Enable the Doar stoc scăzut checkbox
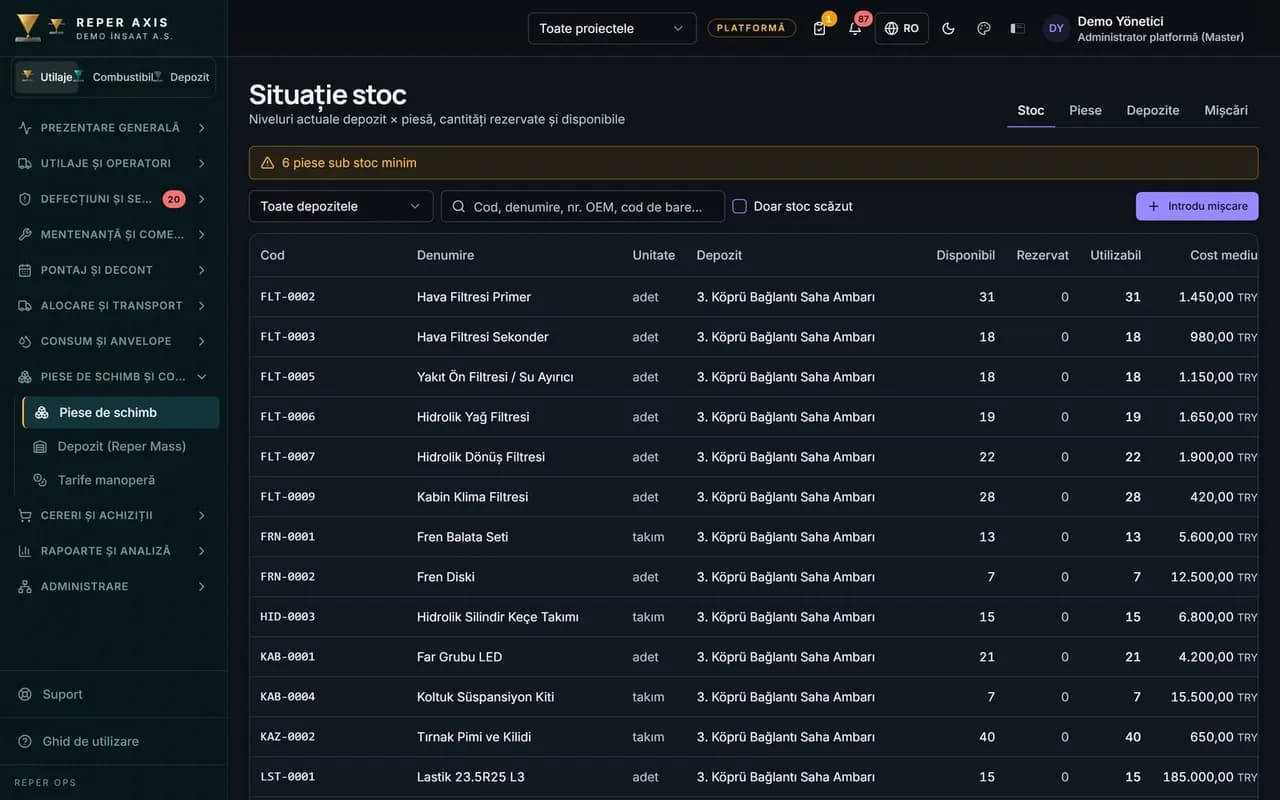The height and width of the screenshot is (800, 1280). tap(740, 206)
